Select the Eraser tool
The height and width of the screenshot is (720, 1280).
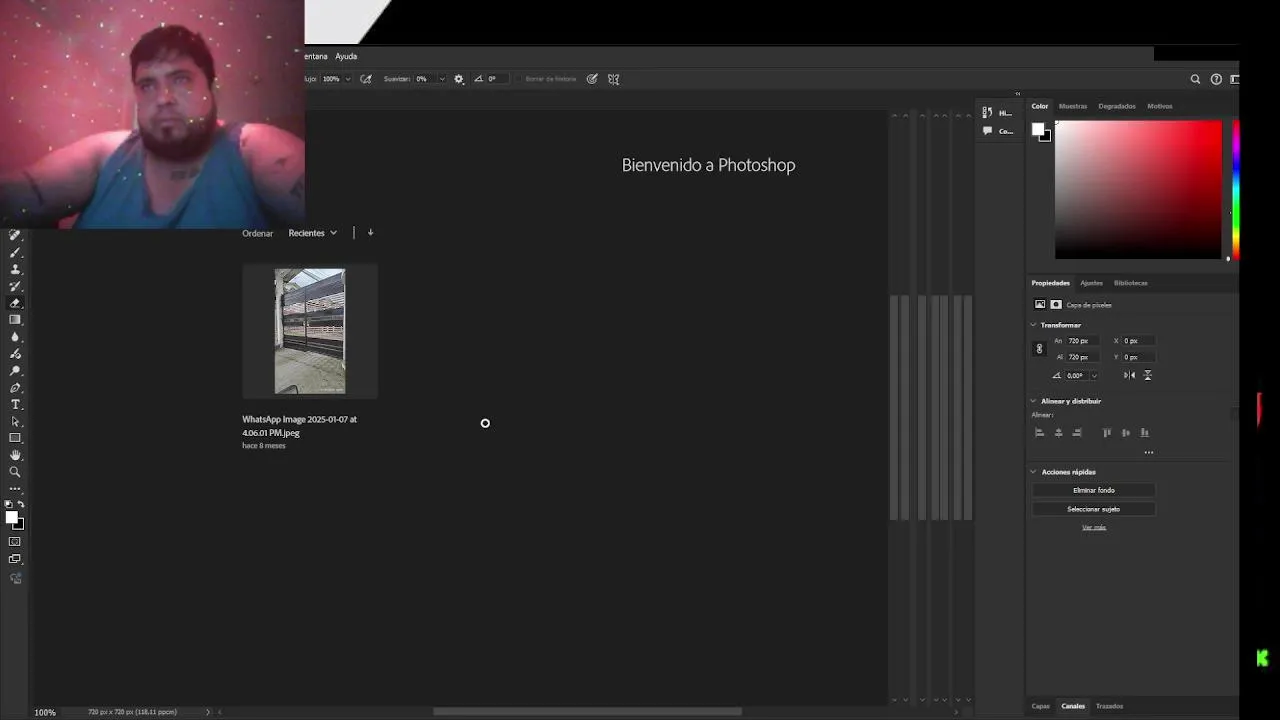pyautogui.click(x=15, y=303)
